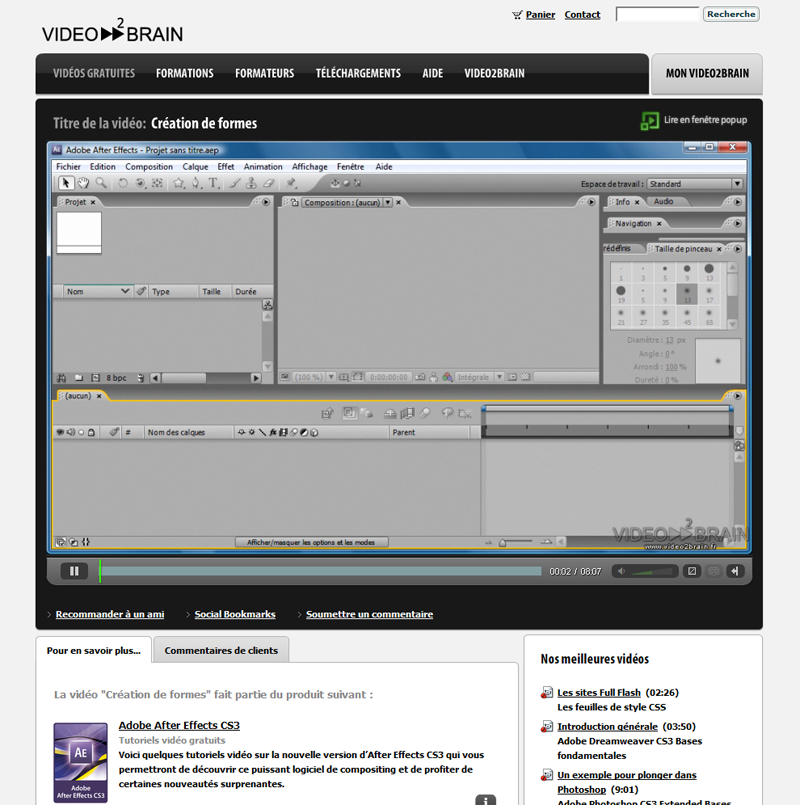Screen dimensions: 800x805
Task: Click the square fullscreen icon in video player
Action: coord(692,571)
